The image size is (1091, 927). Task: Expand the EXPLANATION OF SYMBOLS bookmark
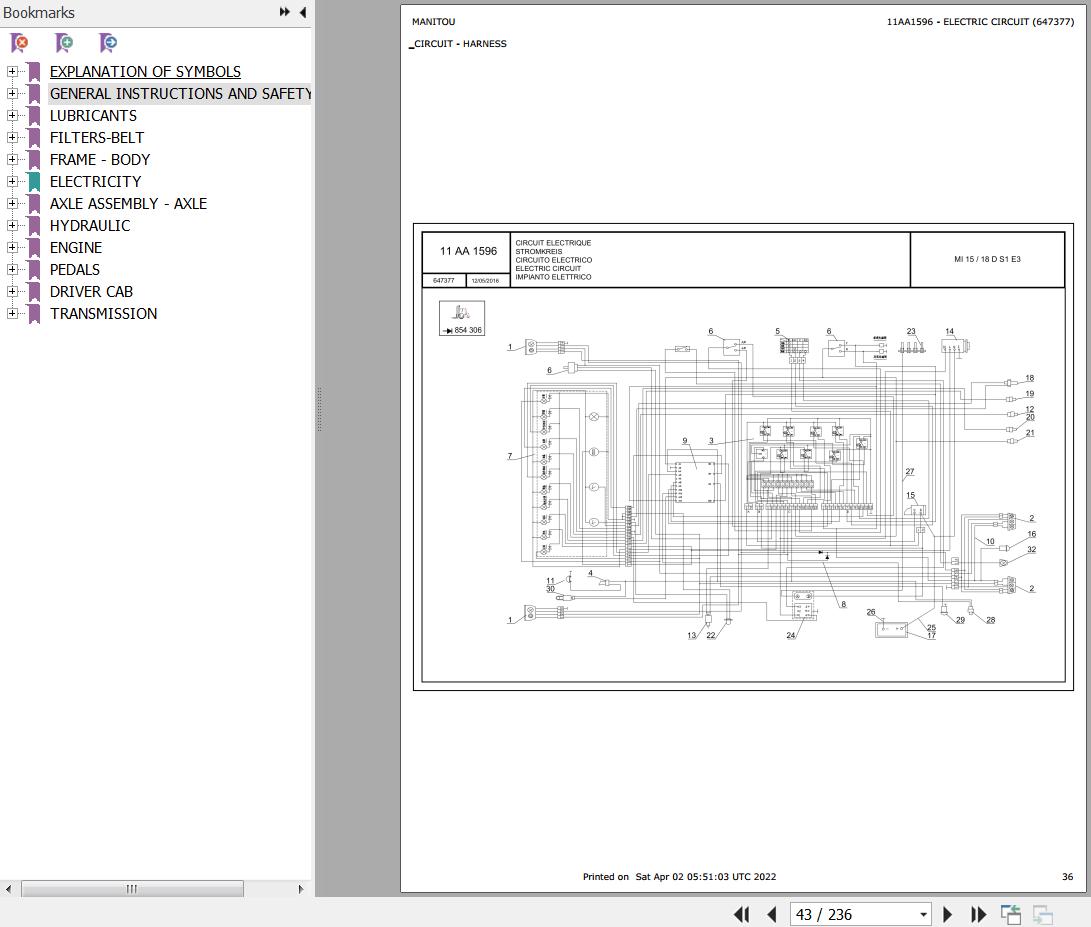coord(12,71)
